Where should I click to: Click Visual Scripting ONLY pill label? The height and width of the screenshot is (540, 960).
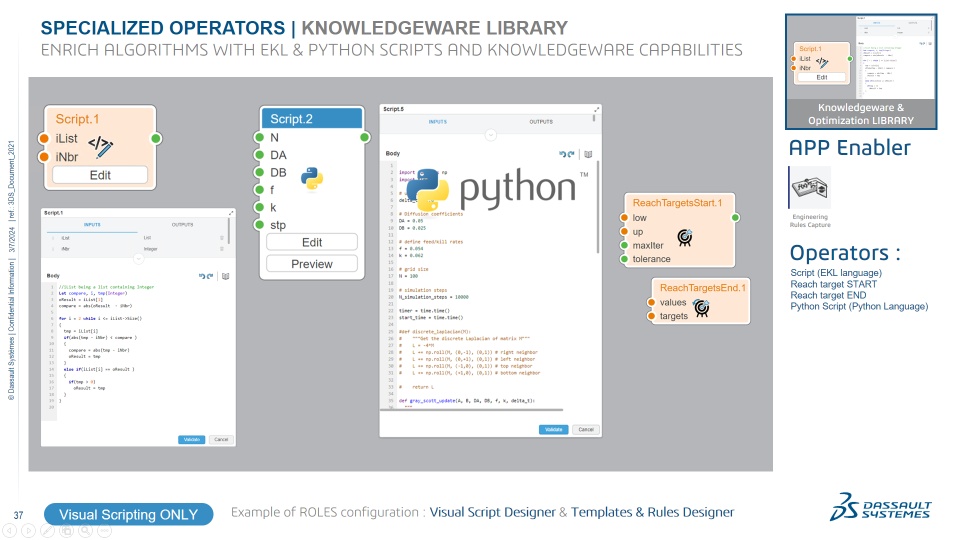pyautogui.click(x=129, y=514)
